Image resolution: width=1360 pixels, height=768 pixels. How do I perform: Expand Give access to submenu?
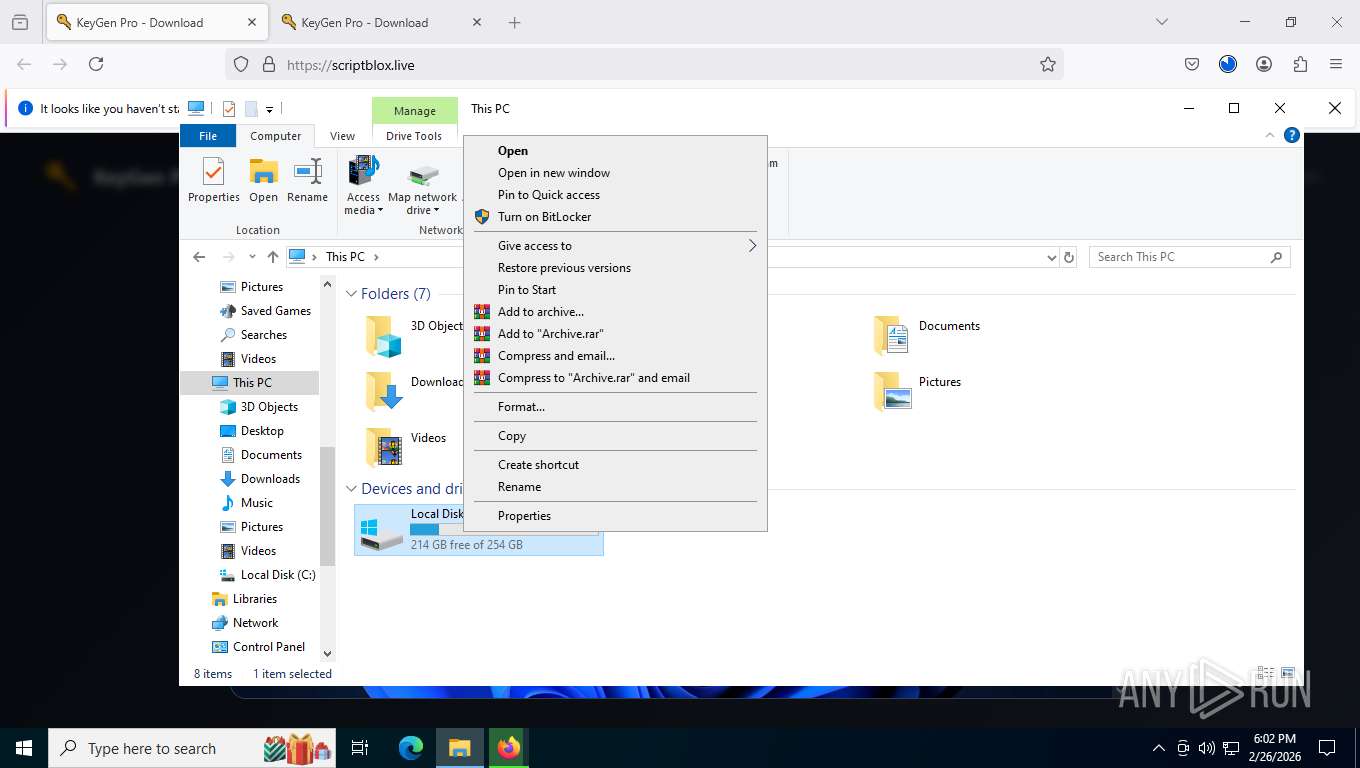coord(615,246)
